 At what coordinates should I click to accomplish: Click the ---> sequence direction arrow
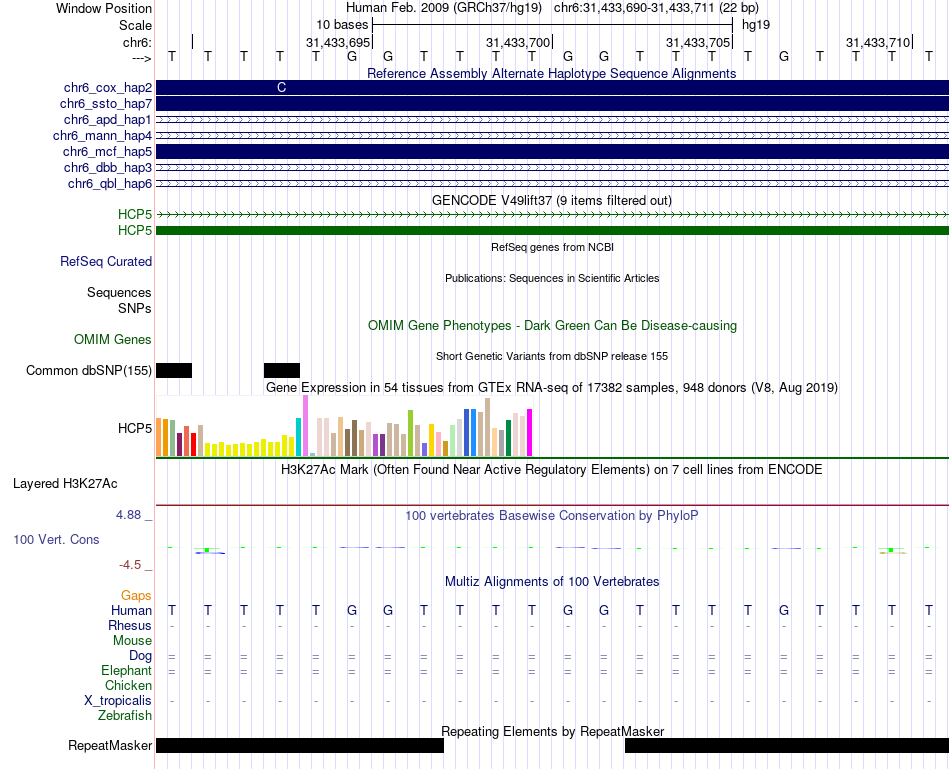click(x=142, y=58)
